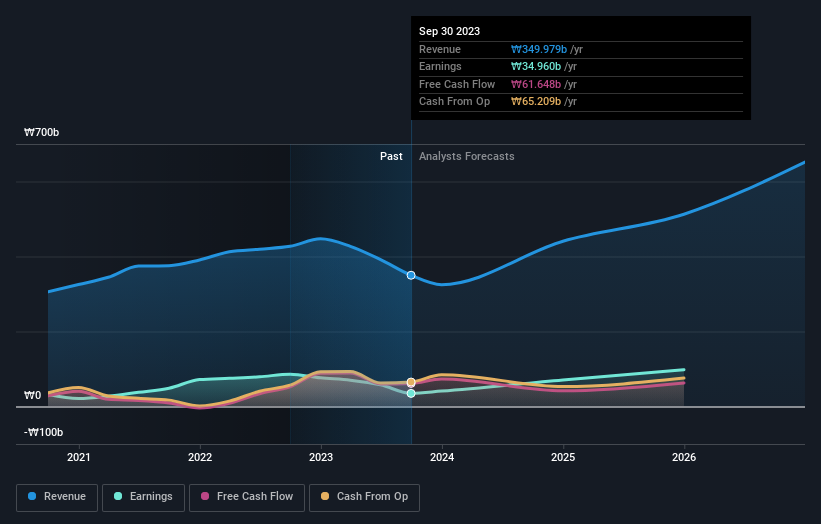Click the ₩61.648b free cash flow value
Screen dimensions: 821x524
536,84
